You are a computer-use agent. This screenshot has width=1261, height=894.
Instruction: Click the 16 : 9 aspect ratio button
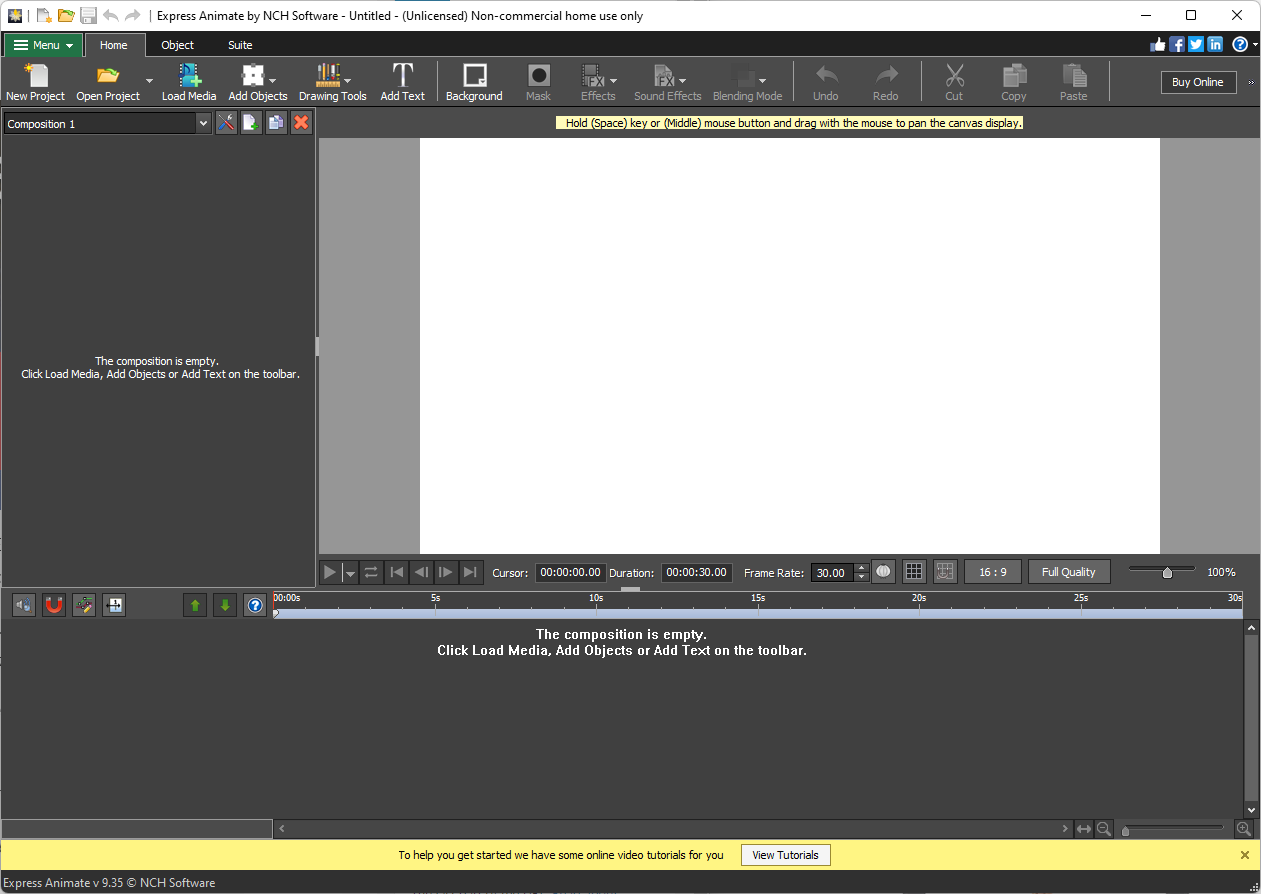point(993,572)
